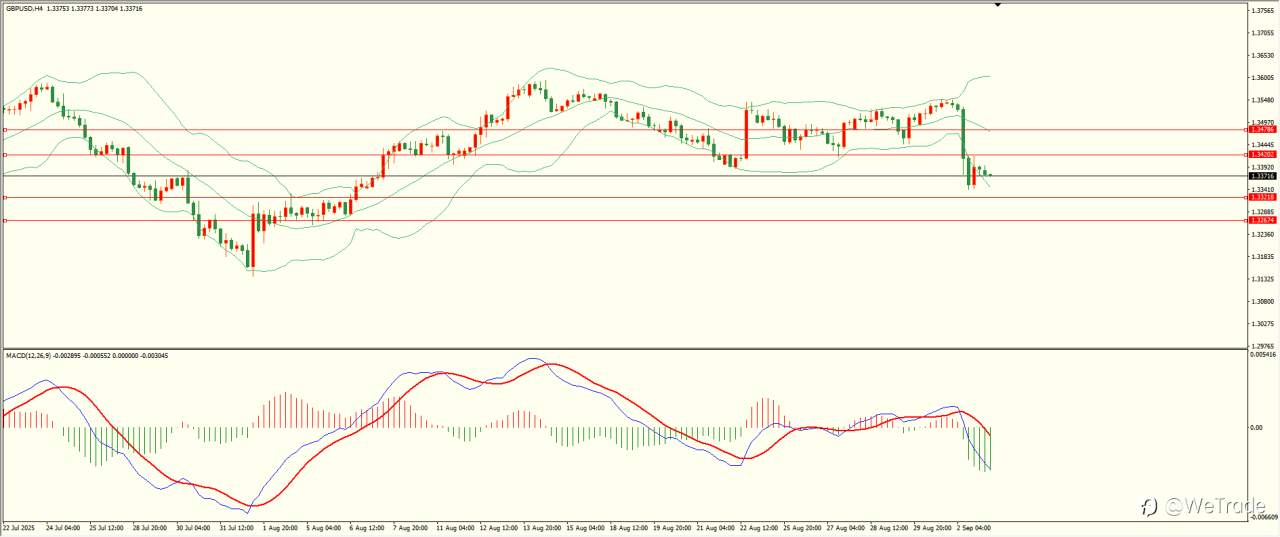The image size is (1280, 537).
Task: Select the red horizontal line labeled 1.34202
Action: point(625,155)
